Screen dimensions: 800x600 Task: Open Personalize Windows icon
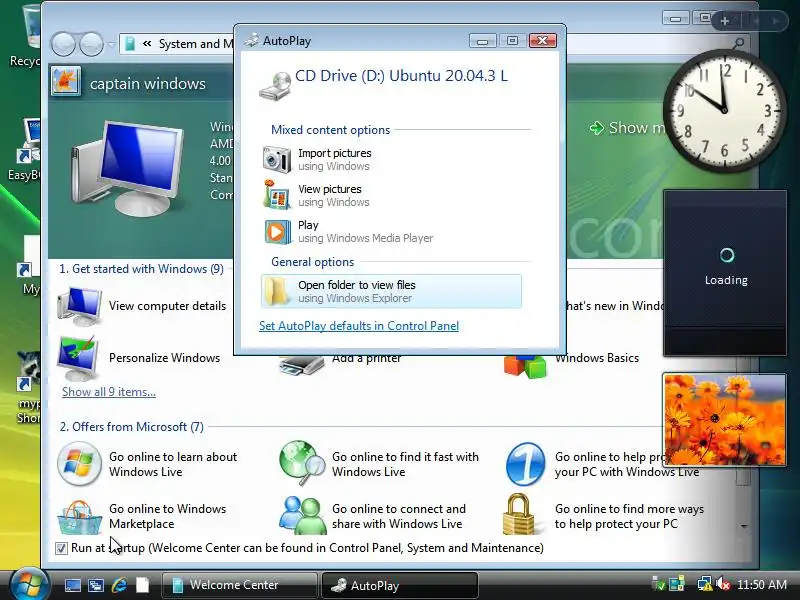tap(78, 358)
